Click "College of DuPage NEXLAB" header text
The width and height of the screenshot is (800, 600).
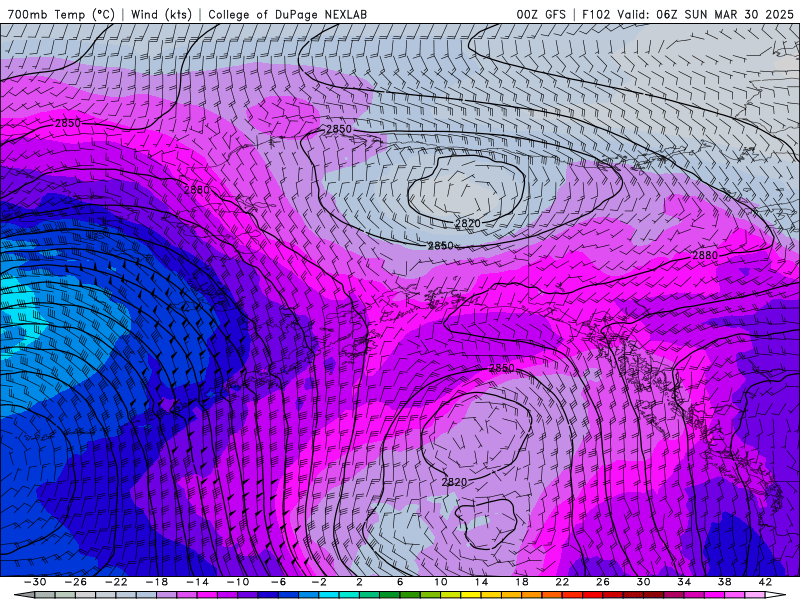pos(287,14)
